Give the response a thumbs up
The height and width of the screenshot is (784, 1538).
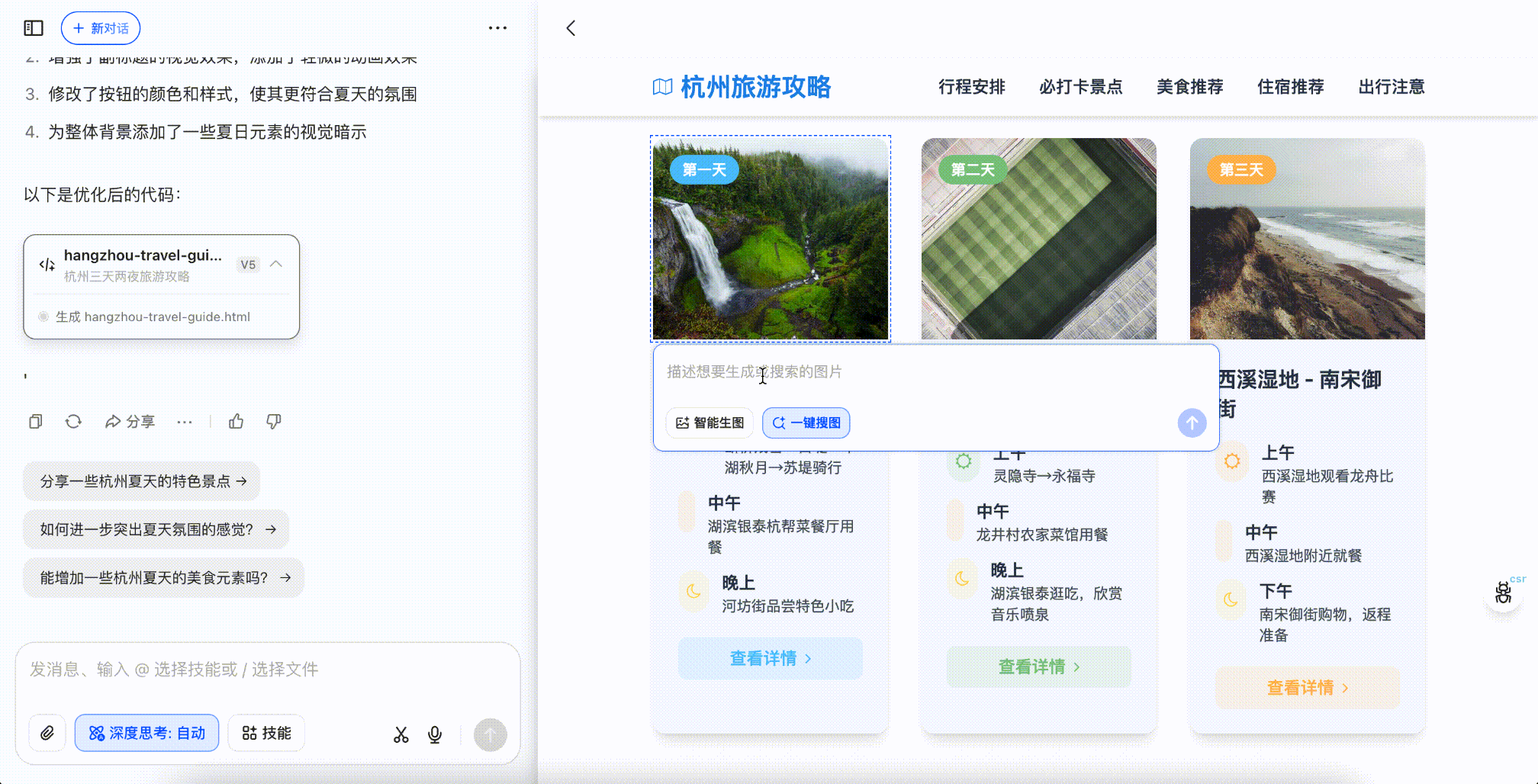pyautogui.click(x=236, y=422)
